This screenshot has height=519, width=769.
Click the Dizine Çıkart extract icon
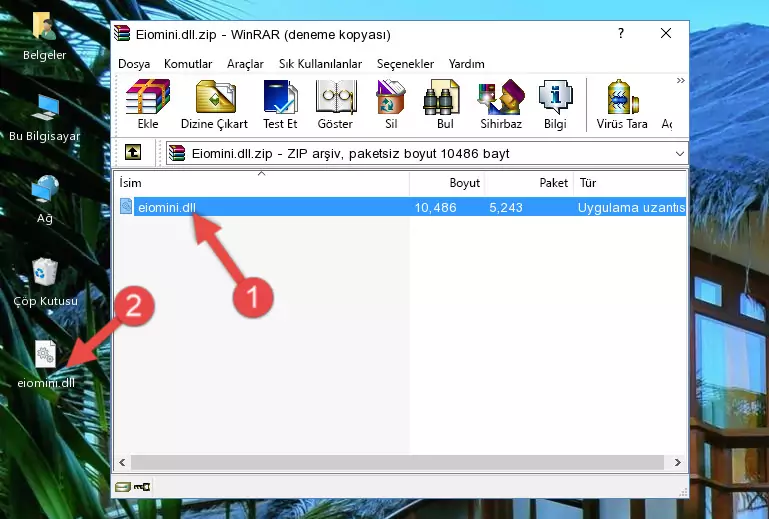214,104
